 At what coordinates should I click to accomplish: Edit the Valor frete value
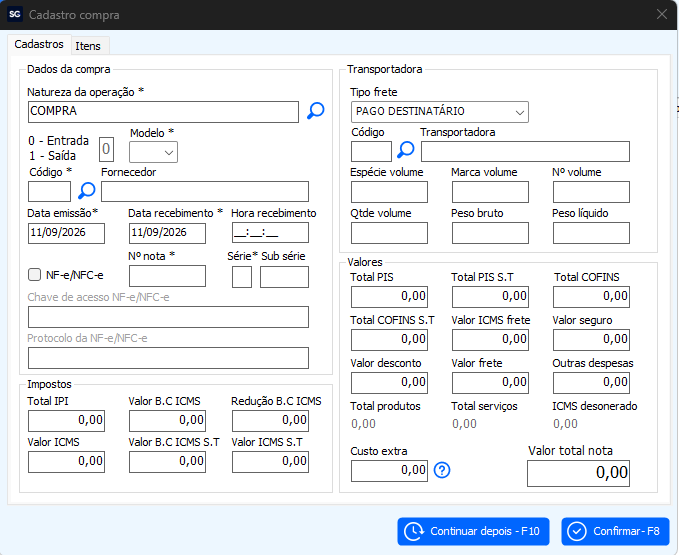point(490,383)
